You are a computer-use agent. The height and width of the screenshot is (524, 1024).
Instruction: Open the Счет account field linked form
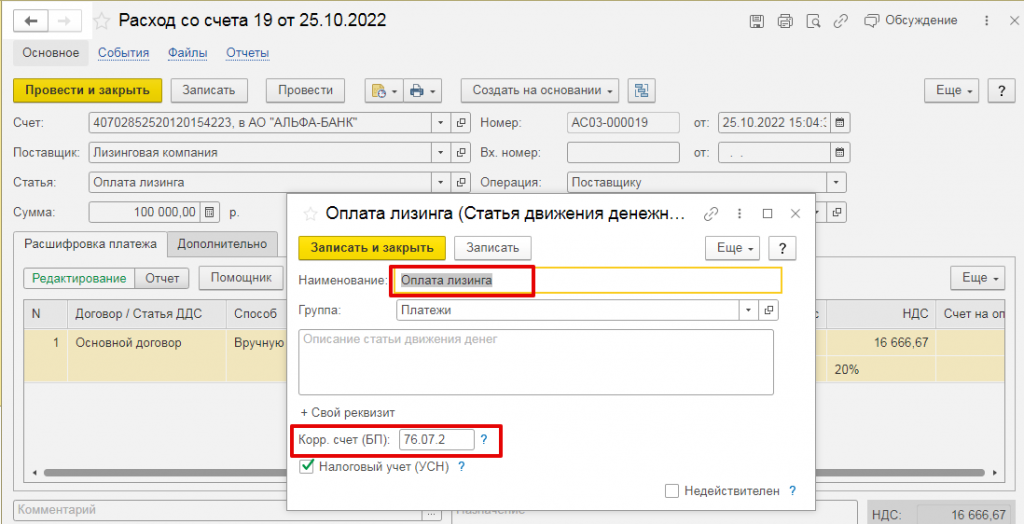pos(460,122)
